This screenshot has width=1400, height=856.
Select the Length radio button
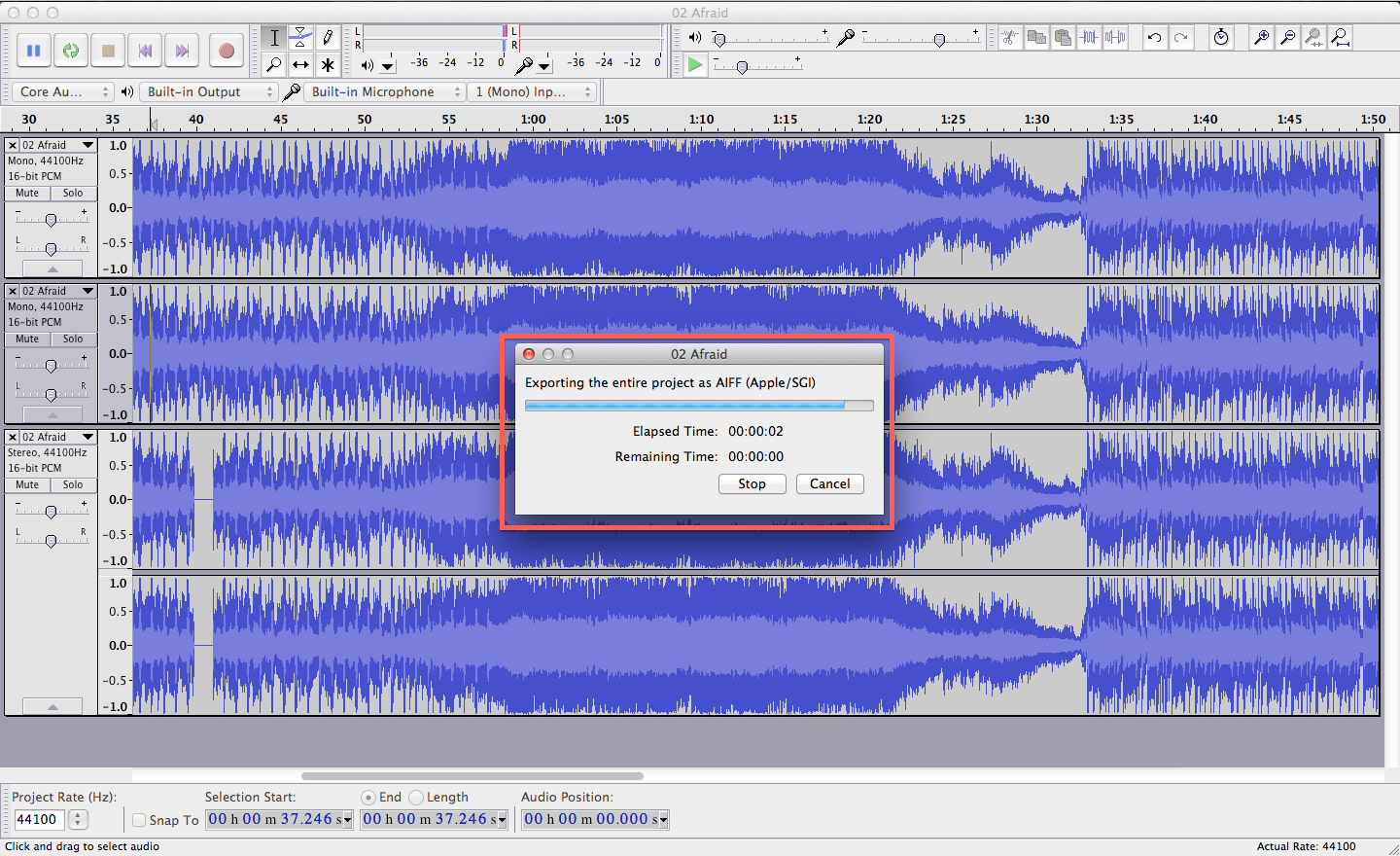click(x=416, y=797)
